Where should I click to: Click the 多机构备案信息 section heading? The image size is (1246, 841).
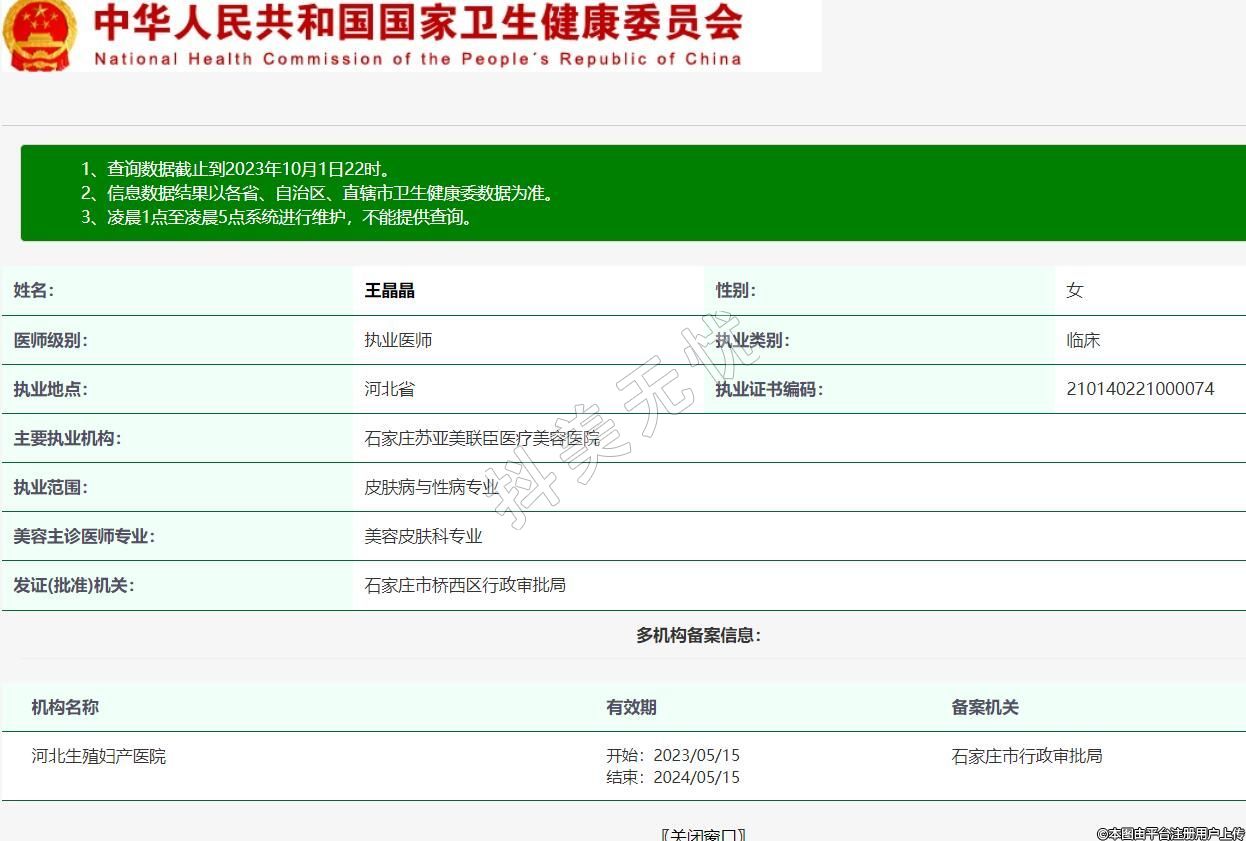[698, 635]
